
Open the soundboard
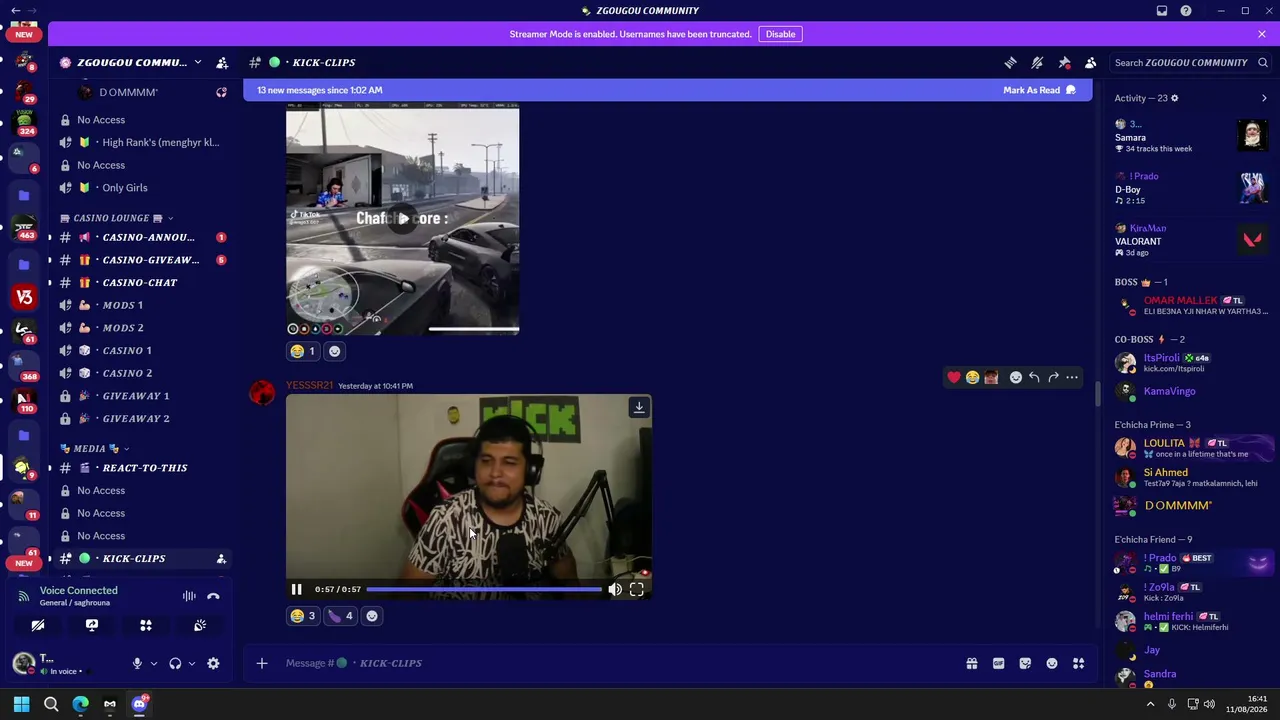point(200,625)
